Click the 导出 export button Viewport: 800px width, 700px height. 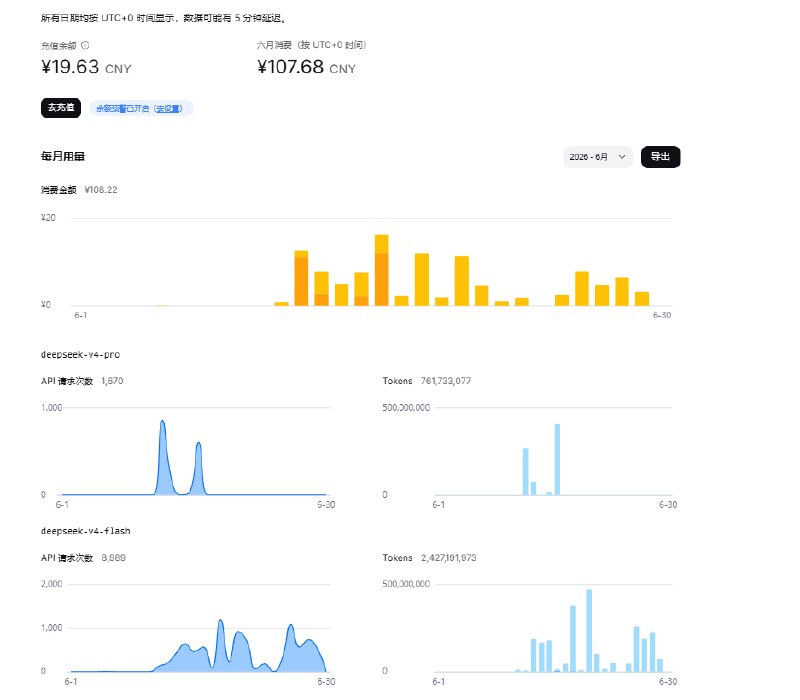[x=660, y=157]
